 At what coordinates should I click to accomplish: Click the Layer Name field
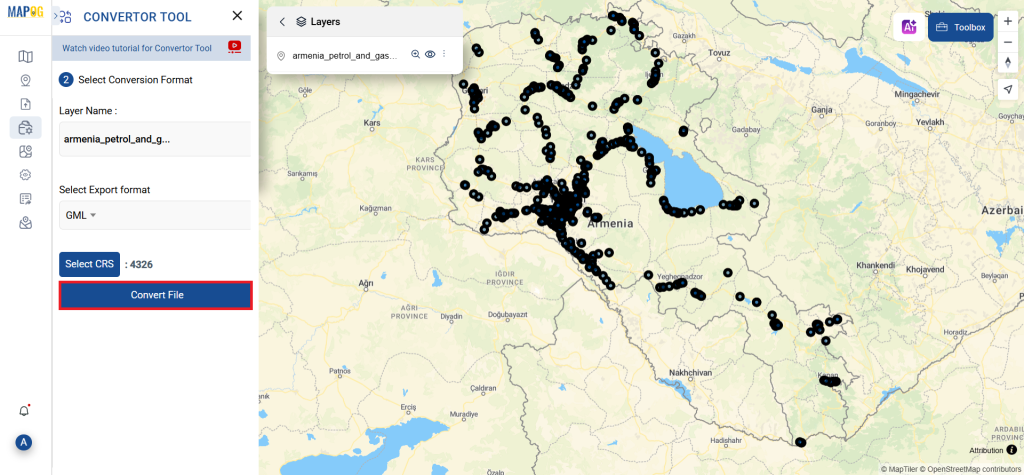click(x=154, y=139)
